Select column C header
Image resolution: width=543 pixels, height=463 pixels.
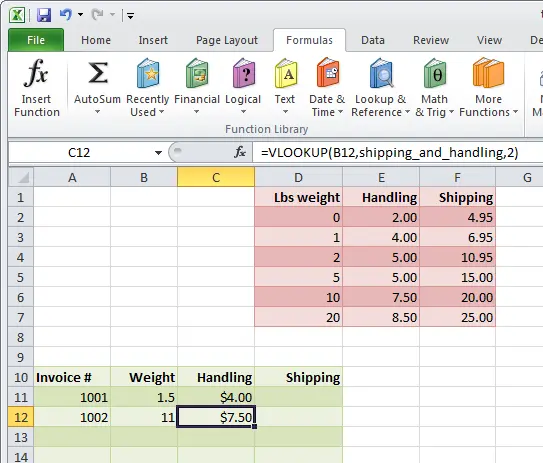(216, 177)
